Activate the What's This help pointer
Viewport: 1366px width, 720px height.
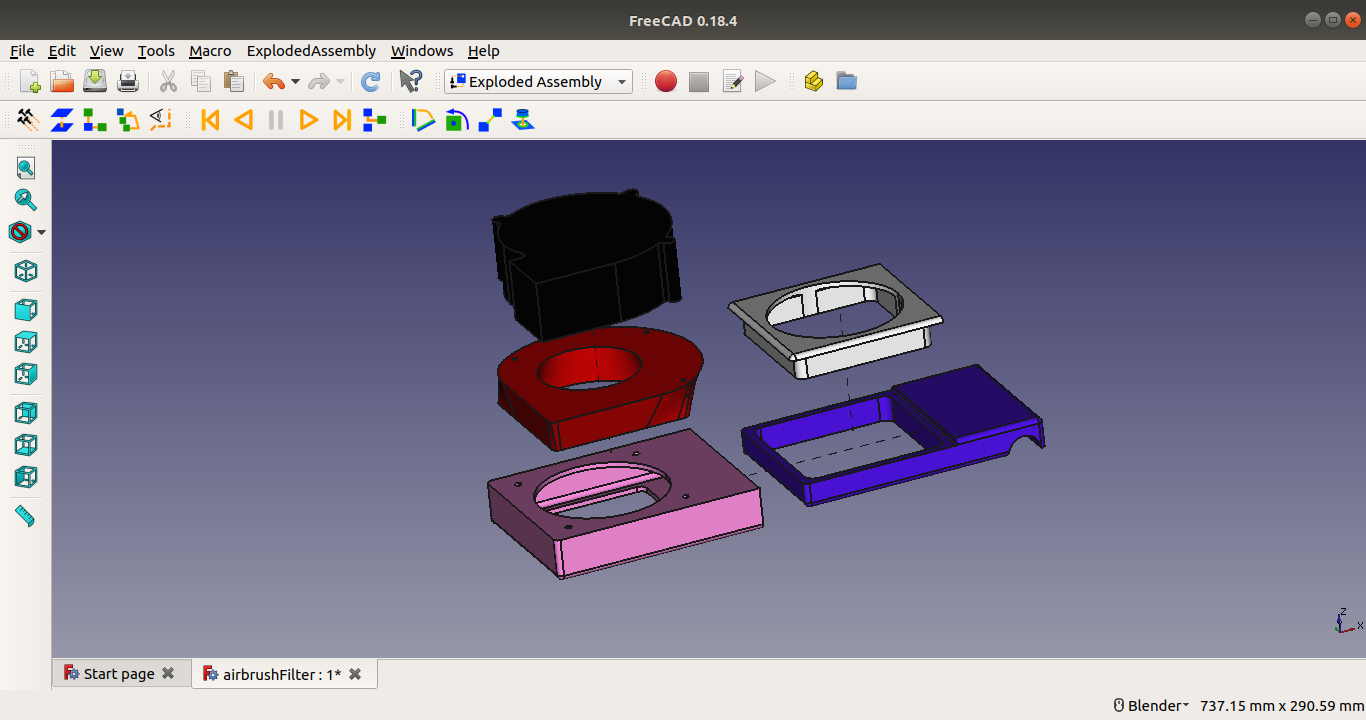410,82
